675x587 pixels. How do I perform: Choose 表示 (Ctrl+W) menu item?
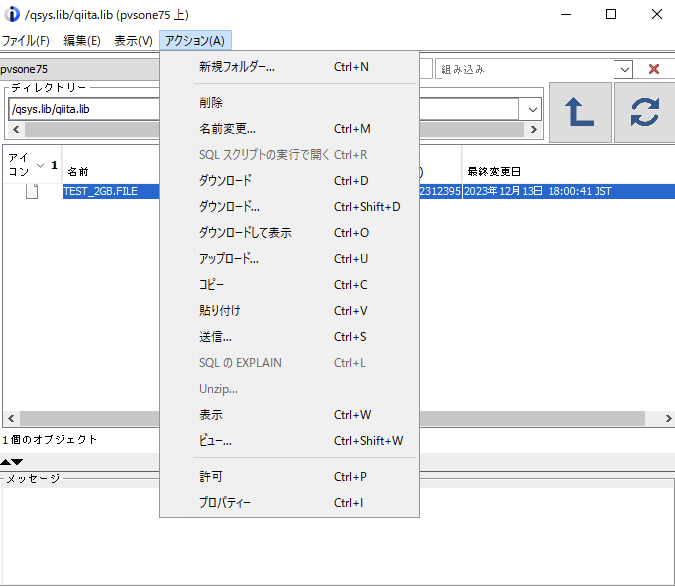pyautogui.click(x=289, y=415)
